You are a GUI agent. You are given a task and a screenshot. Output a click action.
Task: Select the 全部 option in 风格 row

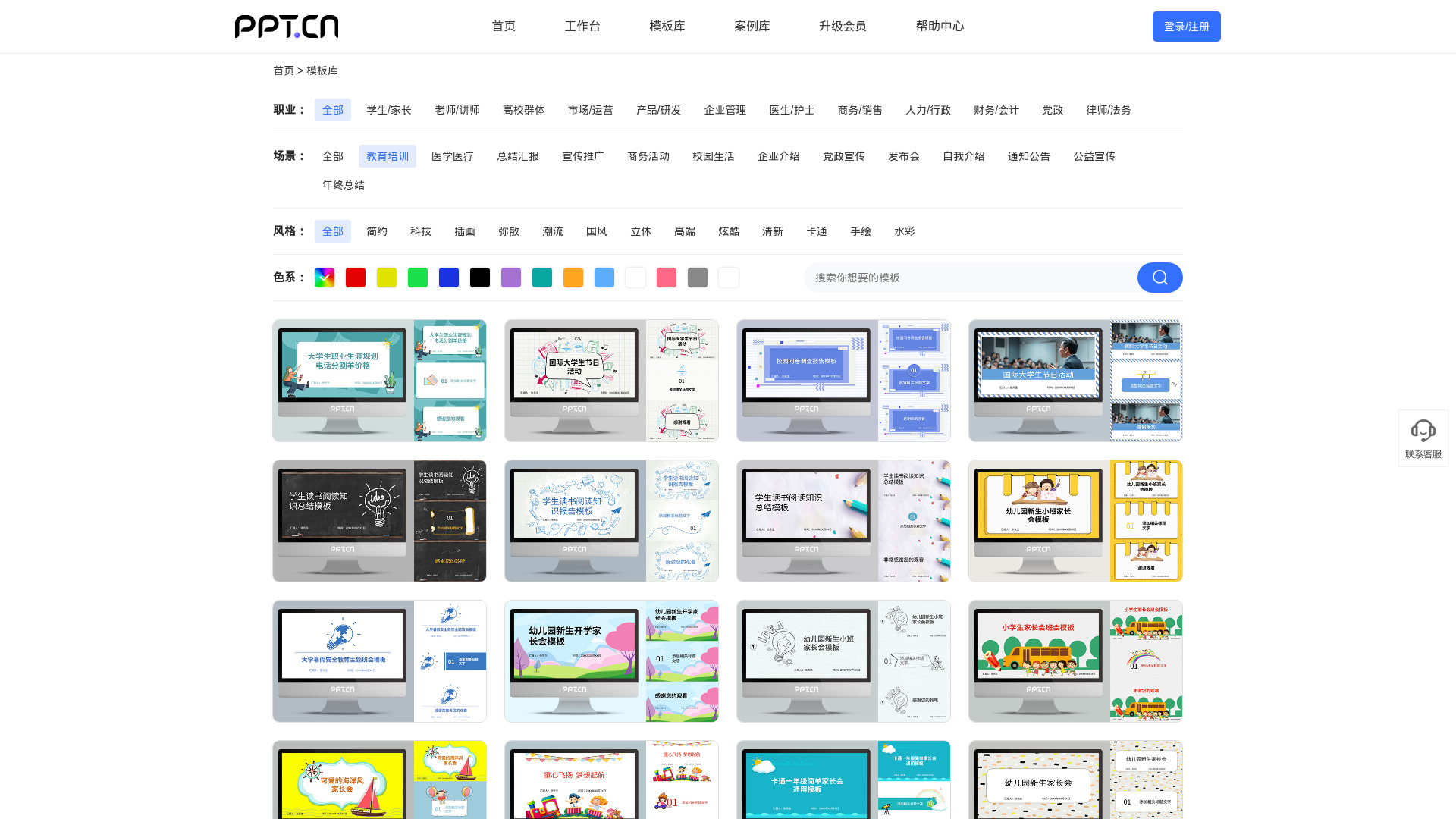click(x=333, y=231)
